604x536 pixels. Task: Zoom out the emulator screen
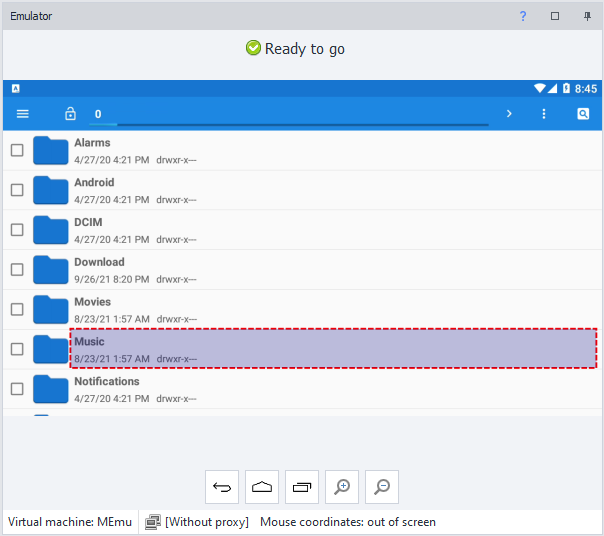(x=382, y=487)
